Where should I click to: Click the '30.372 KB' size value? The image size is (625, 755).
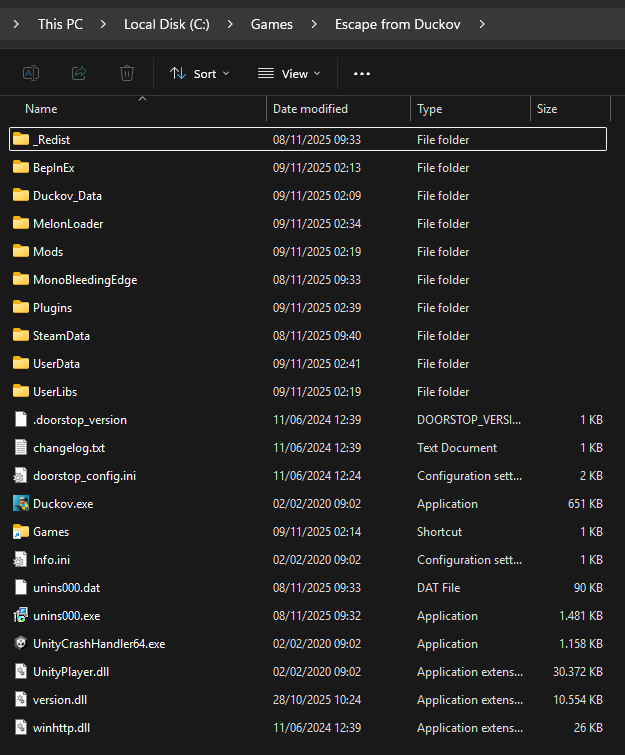click(x=577, y=672)
